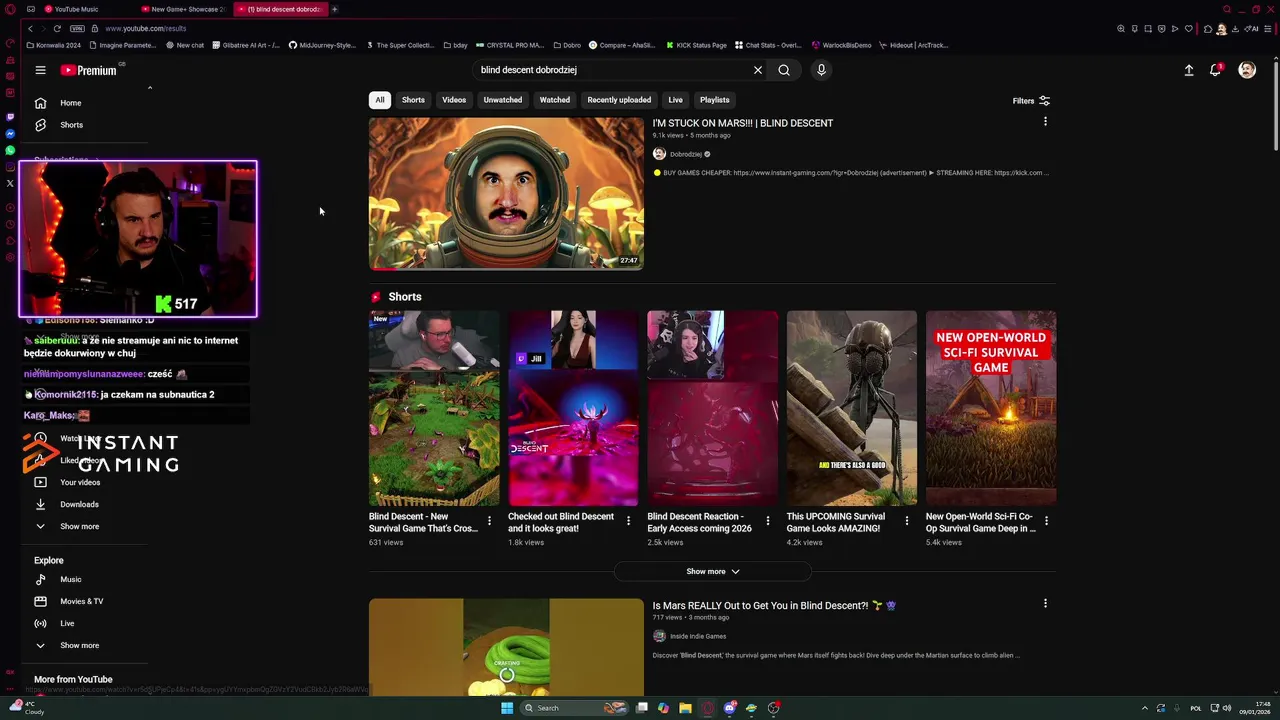Open KICK Status Page bookmark
Viewport: 1280px width, 720px height.
tap(696, 45)
